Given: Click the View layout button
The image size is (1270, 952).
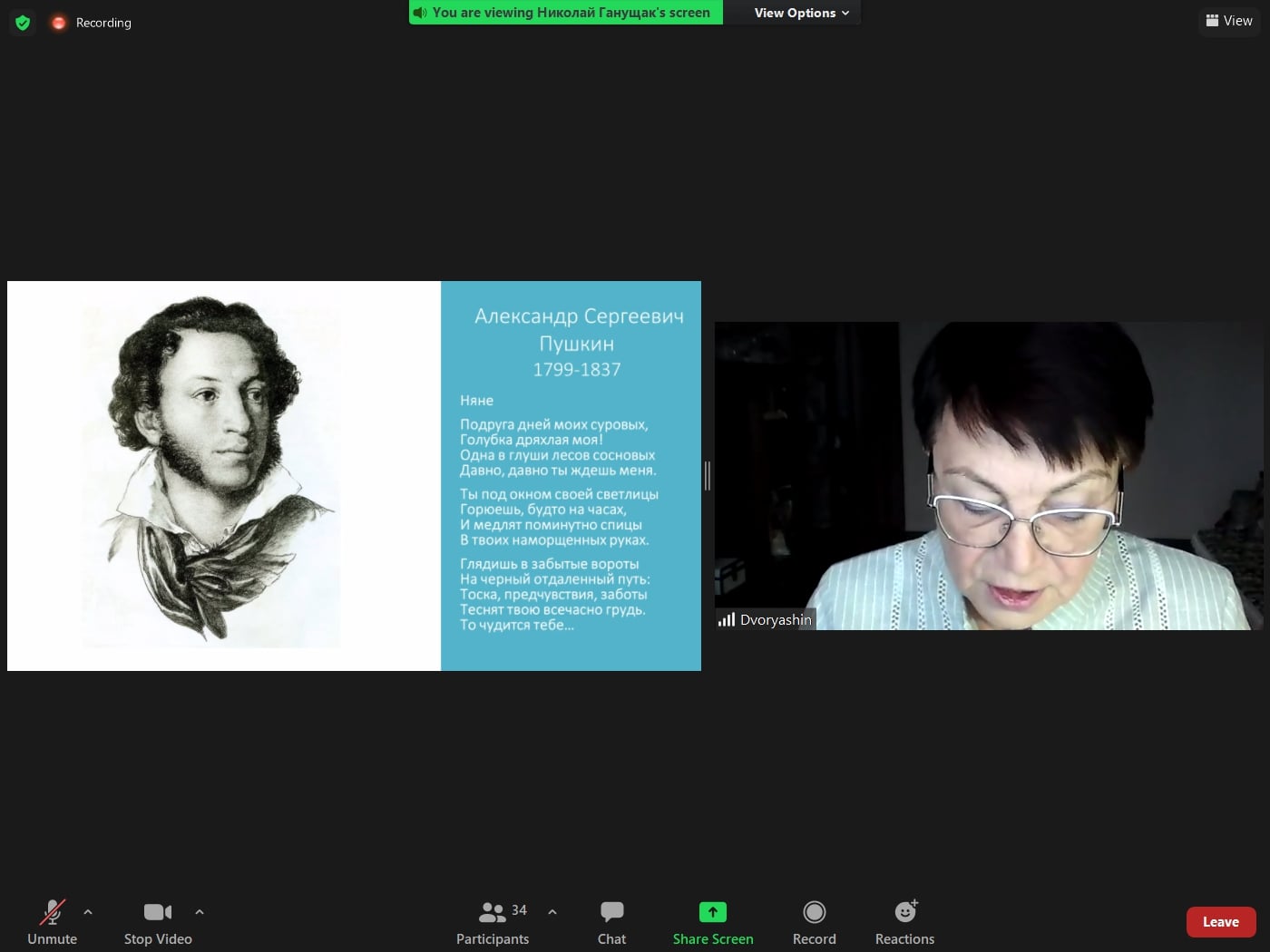Looking at the screenshot, I should coord(1229,21).
